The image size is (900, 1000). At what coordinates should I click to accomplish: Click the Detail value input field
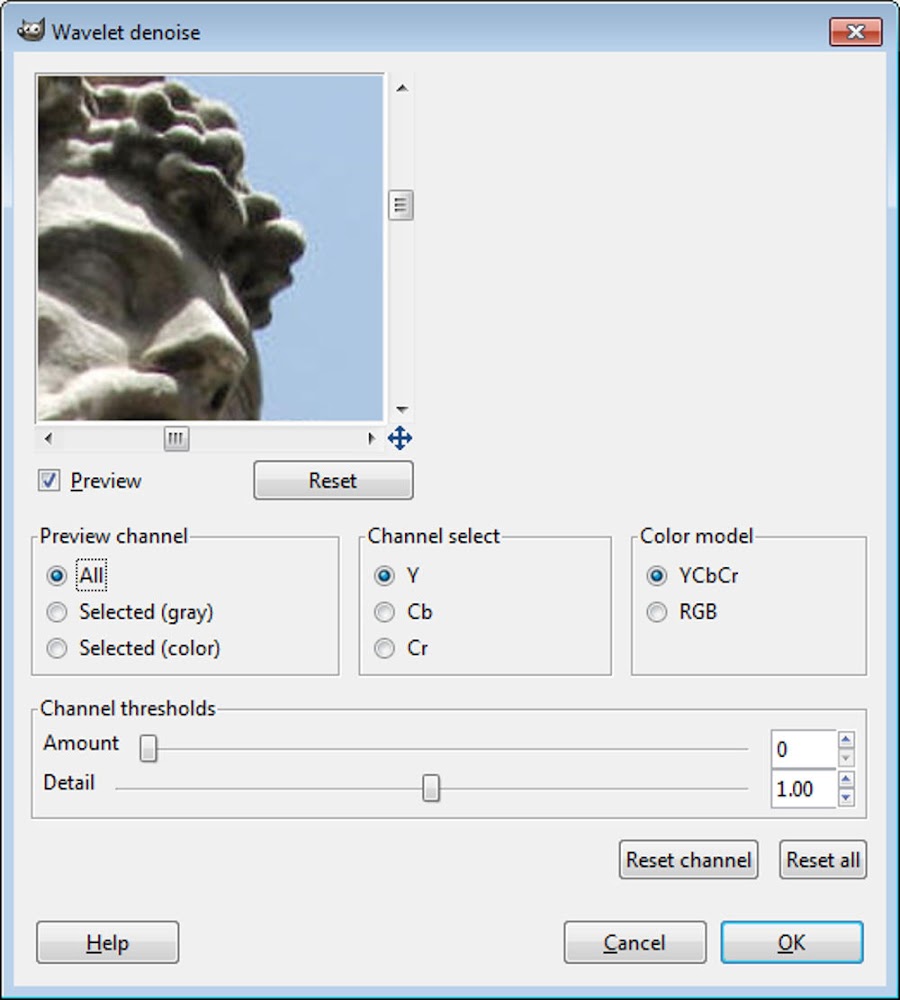click(803, 789)
